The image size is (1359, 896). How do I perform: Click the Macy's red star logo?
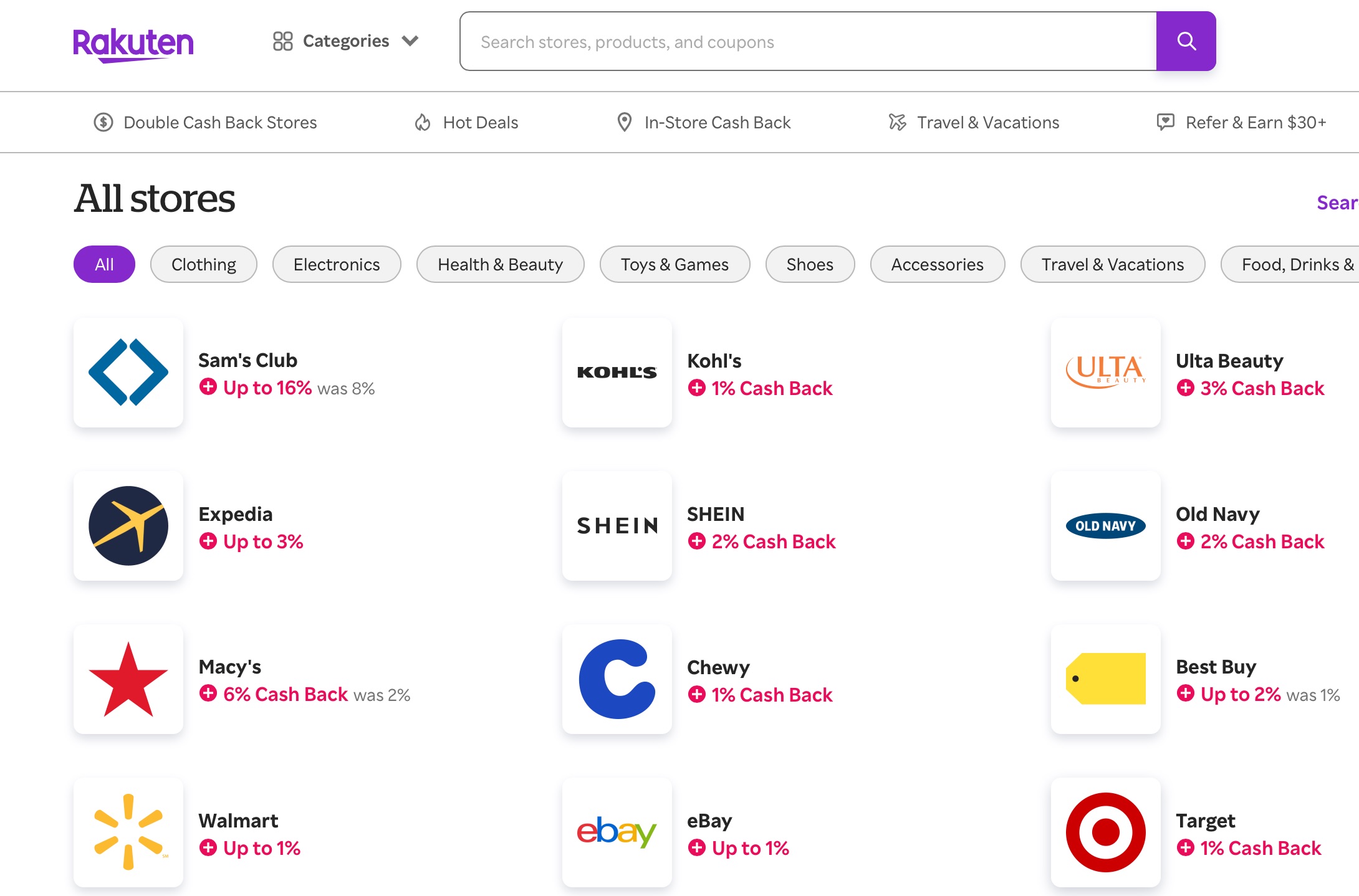[x=128, y=679]
